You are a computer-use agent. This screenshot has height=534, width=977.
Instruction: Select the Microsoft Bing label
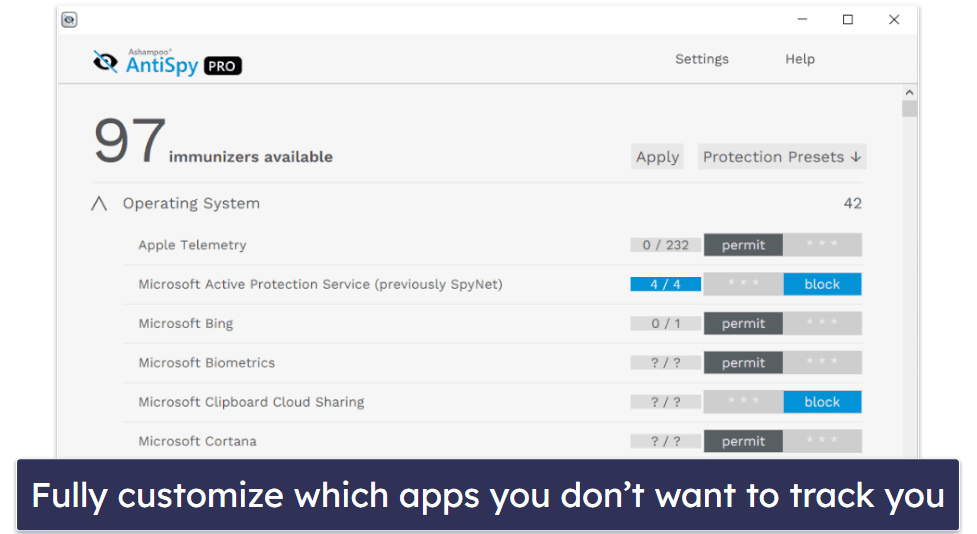(x=186, y=323)
